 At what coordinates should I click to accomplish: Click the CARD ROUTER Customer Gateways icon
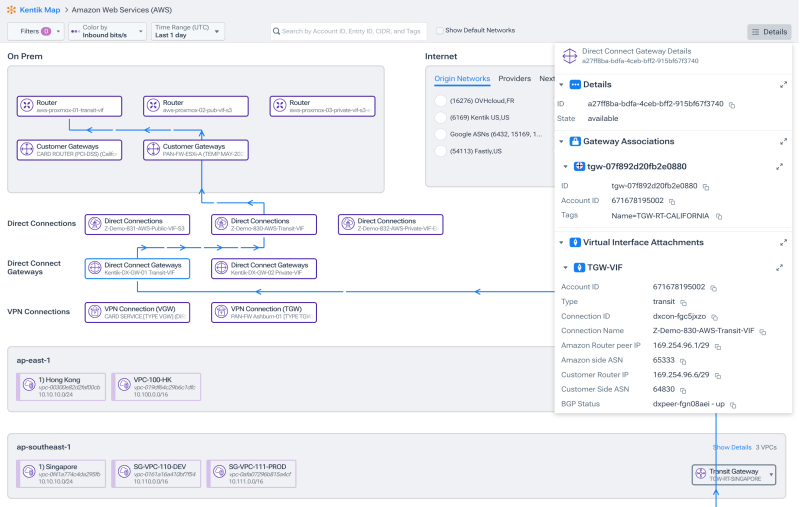tap(27, 149)
